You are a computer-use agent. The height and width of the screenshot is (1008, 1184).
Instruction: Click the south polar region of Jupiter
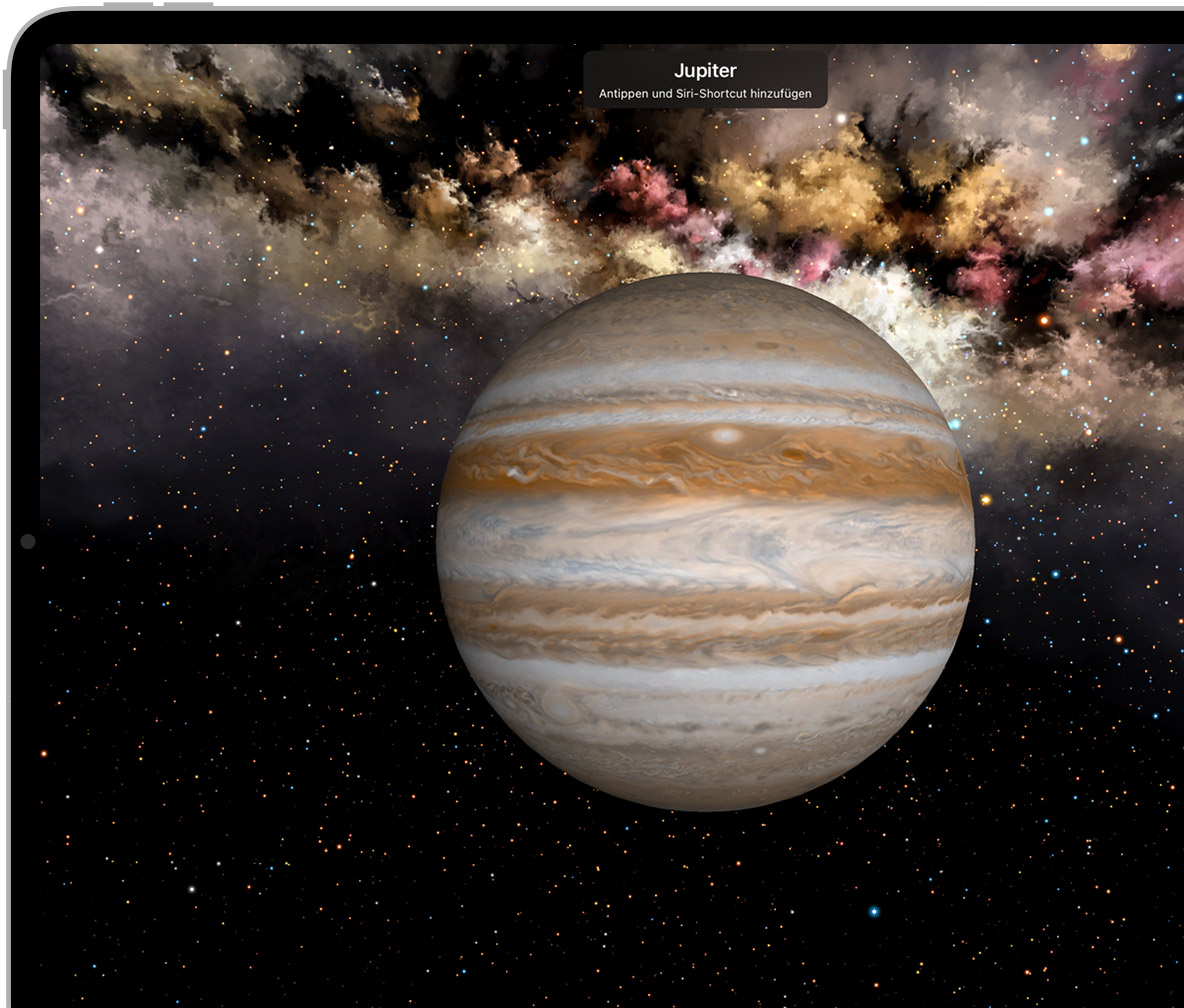pos(705,780)
